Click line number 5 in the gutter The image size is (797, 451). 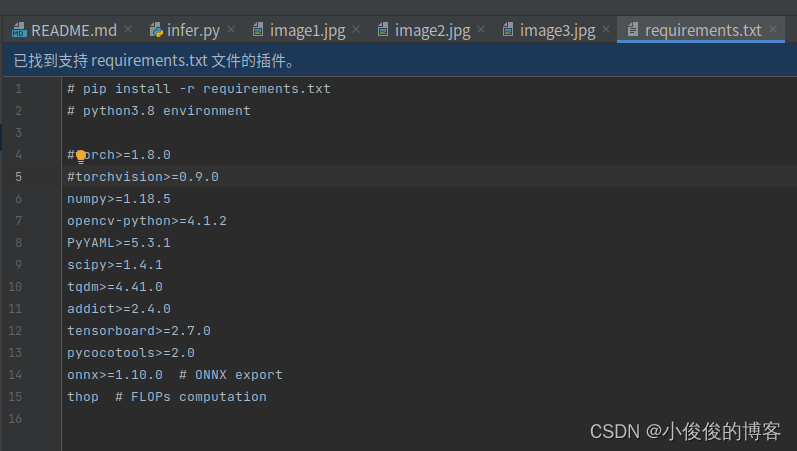[x=18, y=177]
